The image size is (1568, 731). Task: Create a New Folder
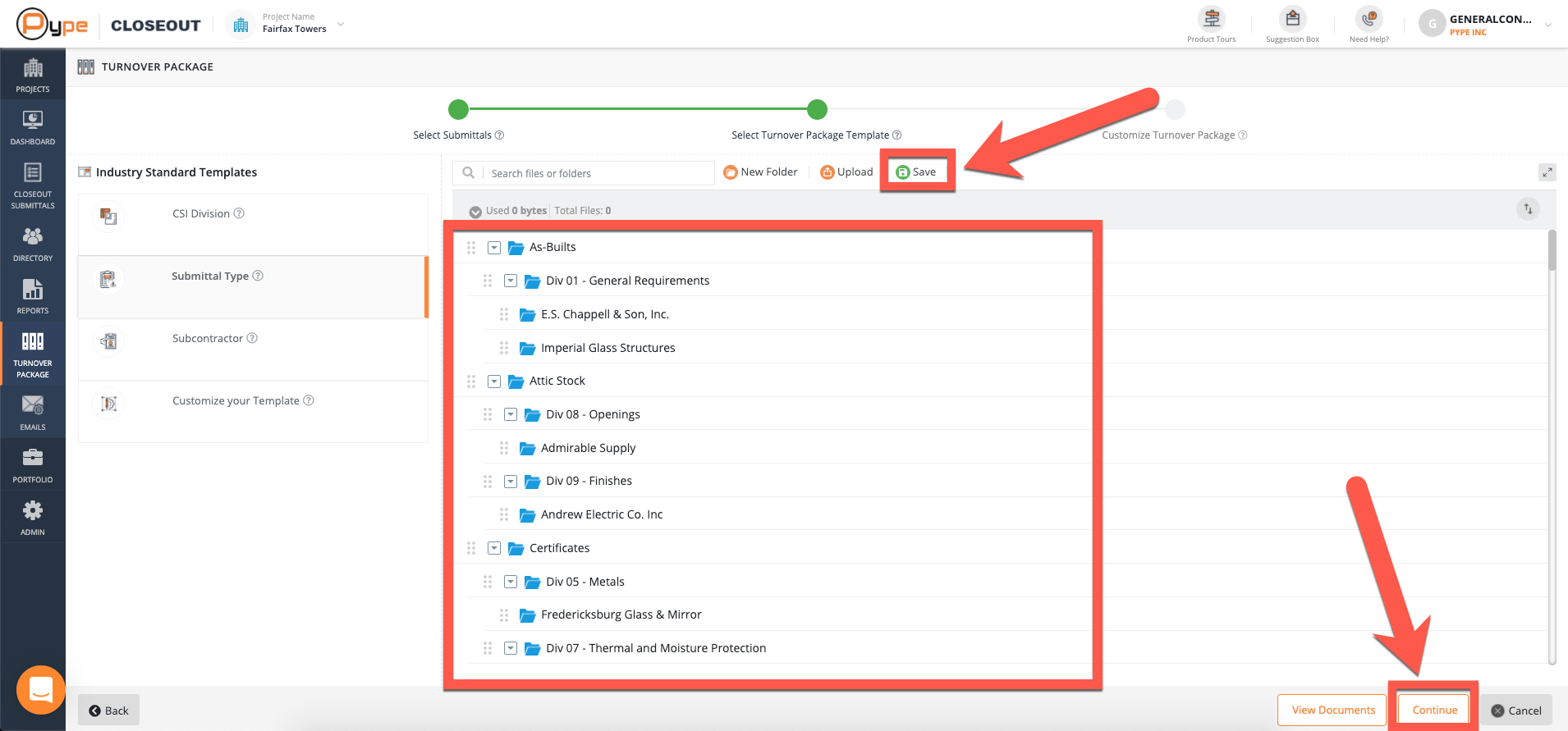pyautogui.click(x=760, y=172)
